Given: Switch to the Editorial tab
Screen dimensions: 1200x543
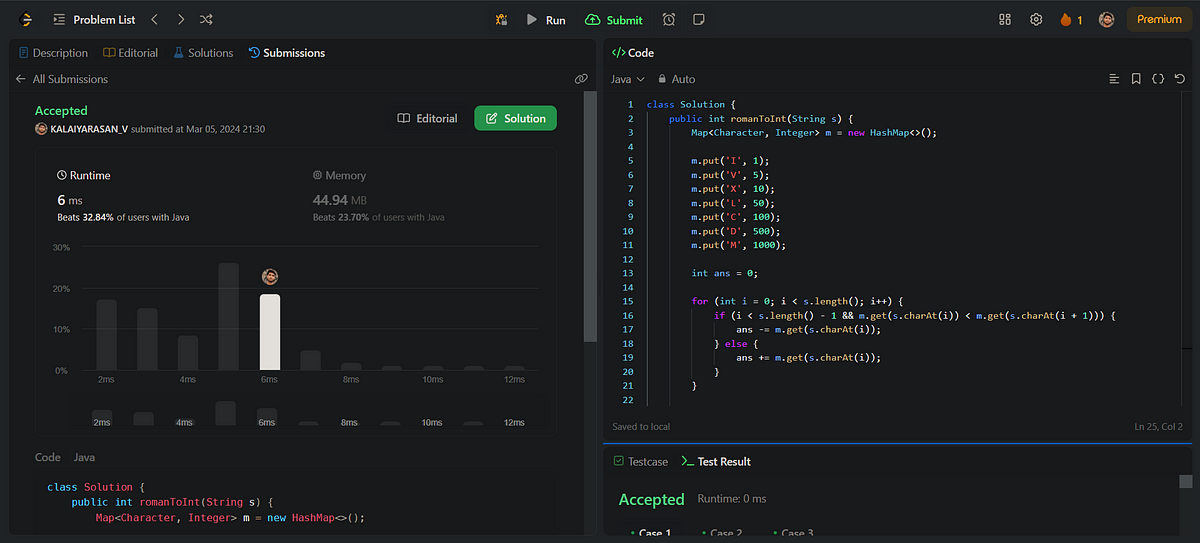Looking at the screenshot, I should tap(131, 53).
